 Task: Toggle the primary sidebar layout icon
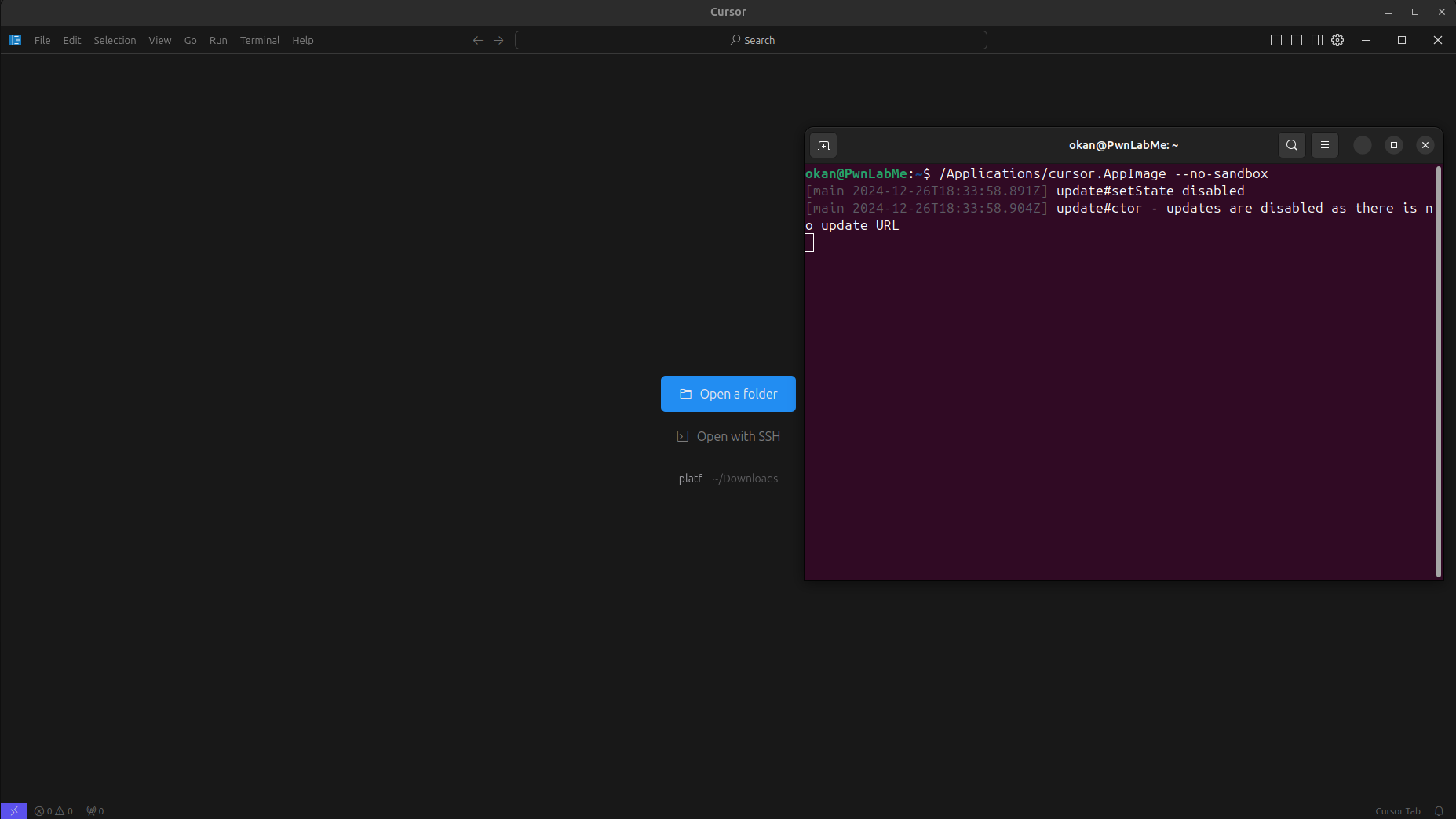1275,40
